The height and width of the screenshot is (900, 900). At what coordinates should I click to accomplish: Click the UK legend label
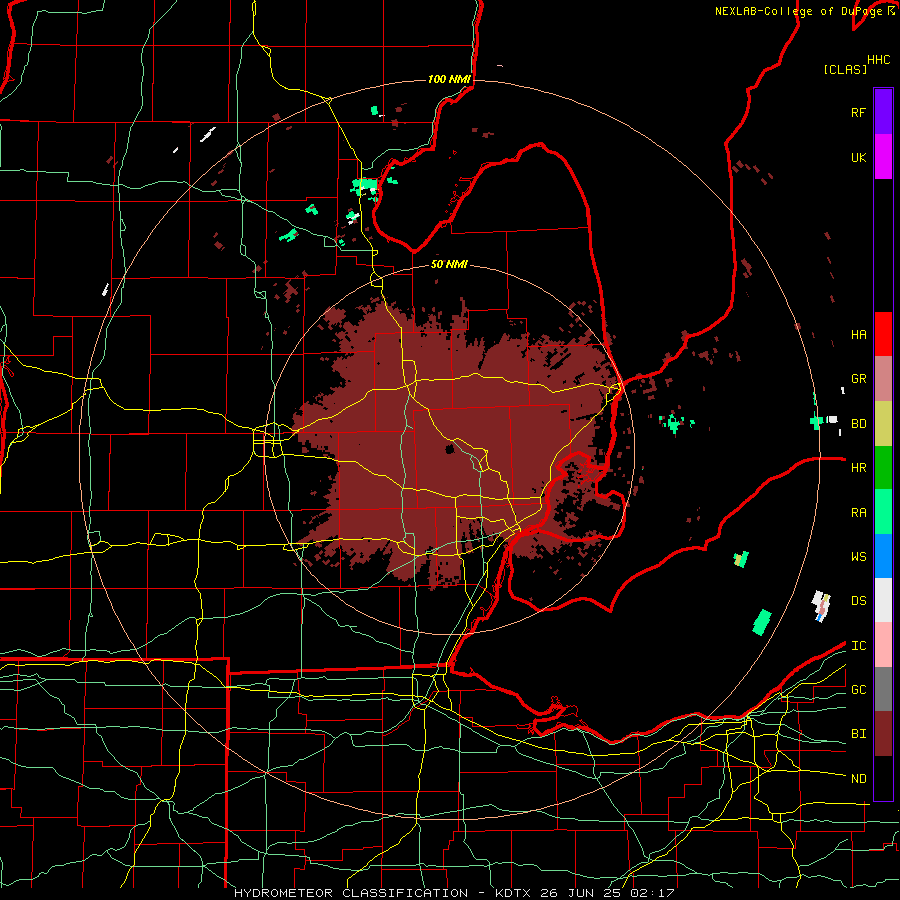(859, 157)
